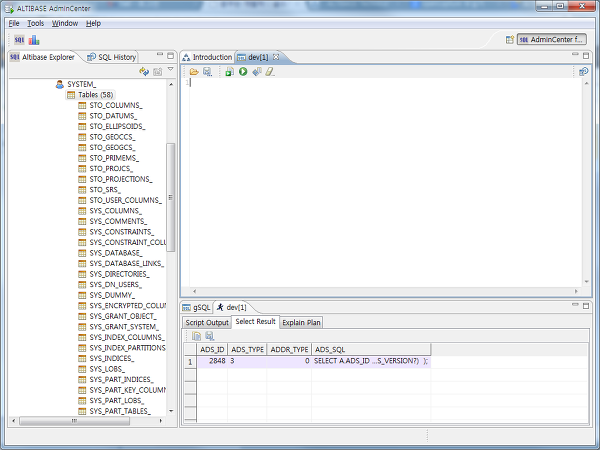Image resolution: width=600 pixels, height=450 pixels.
Task: Select the SYSTEM_ user node
Action: (76, 84)
